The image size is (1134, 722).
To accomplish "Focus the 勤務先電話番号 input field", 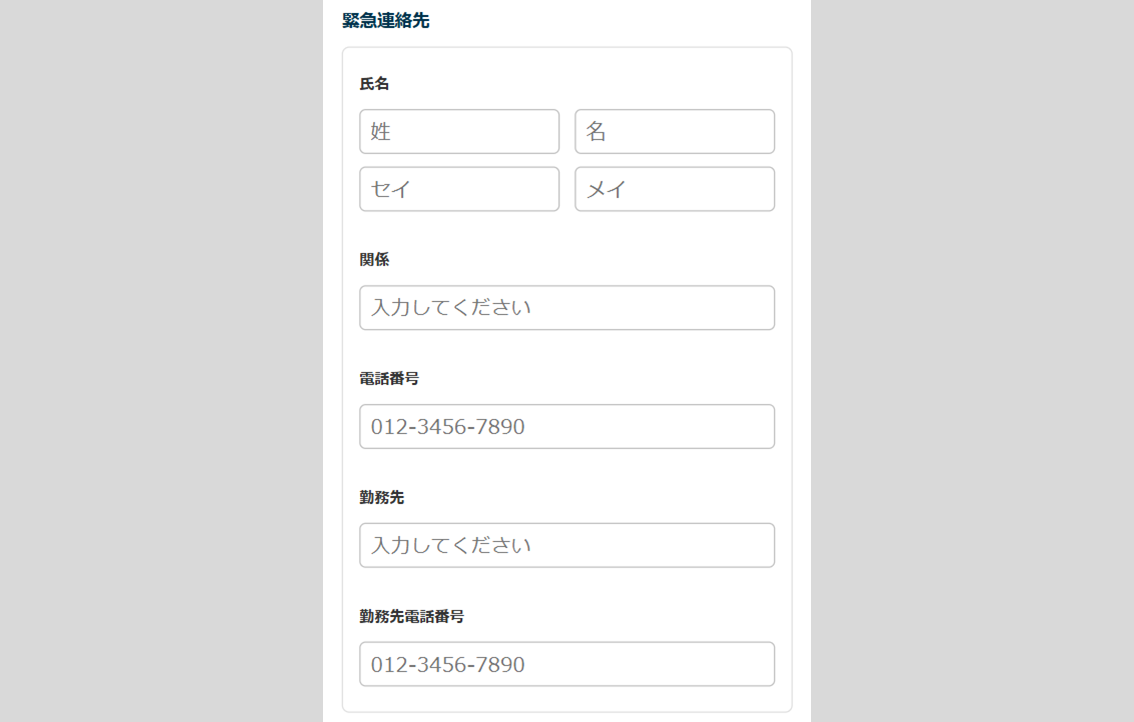I will point(567,664).
